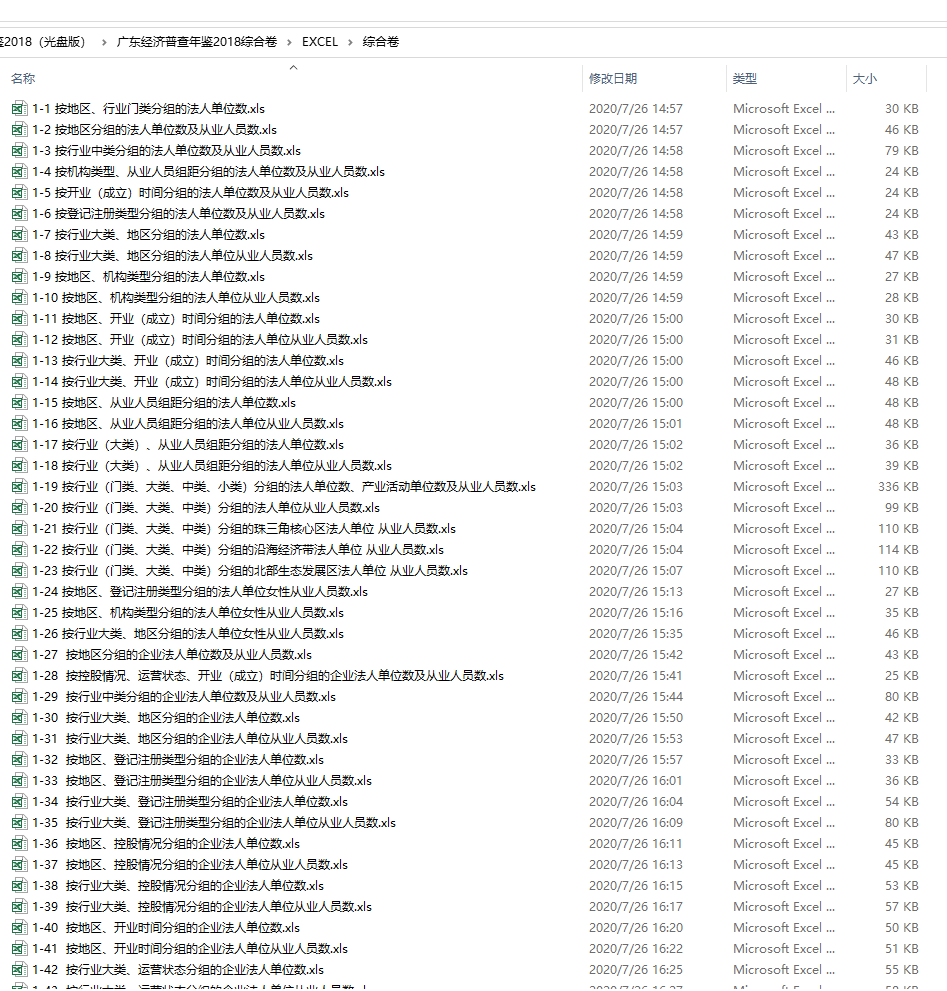Select file 1-30 按行业大类、地区分组的企业法人单位数
947x991 pixels.
click(166, 718)
